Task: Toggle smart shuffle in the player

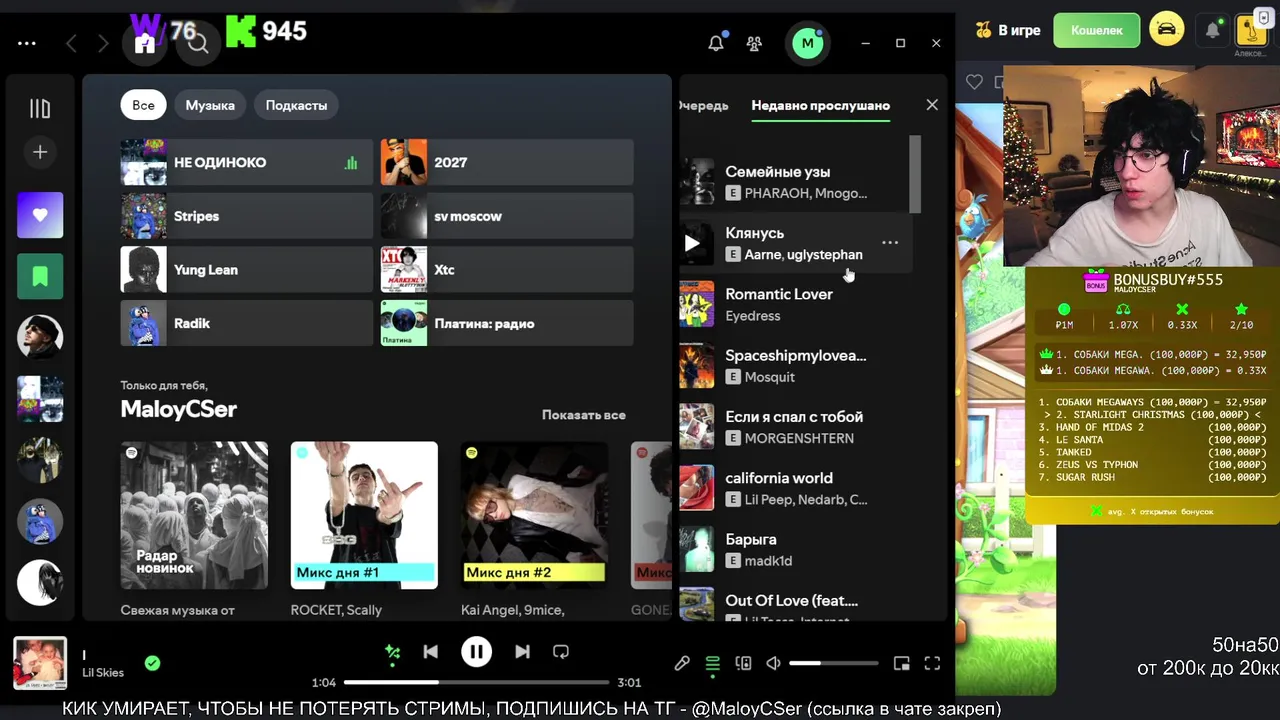Action: [x=393, y=652]
